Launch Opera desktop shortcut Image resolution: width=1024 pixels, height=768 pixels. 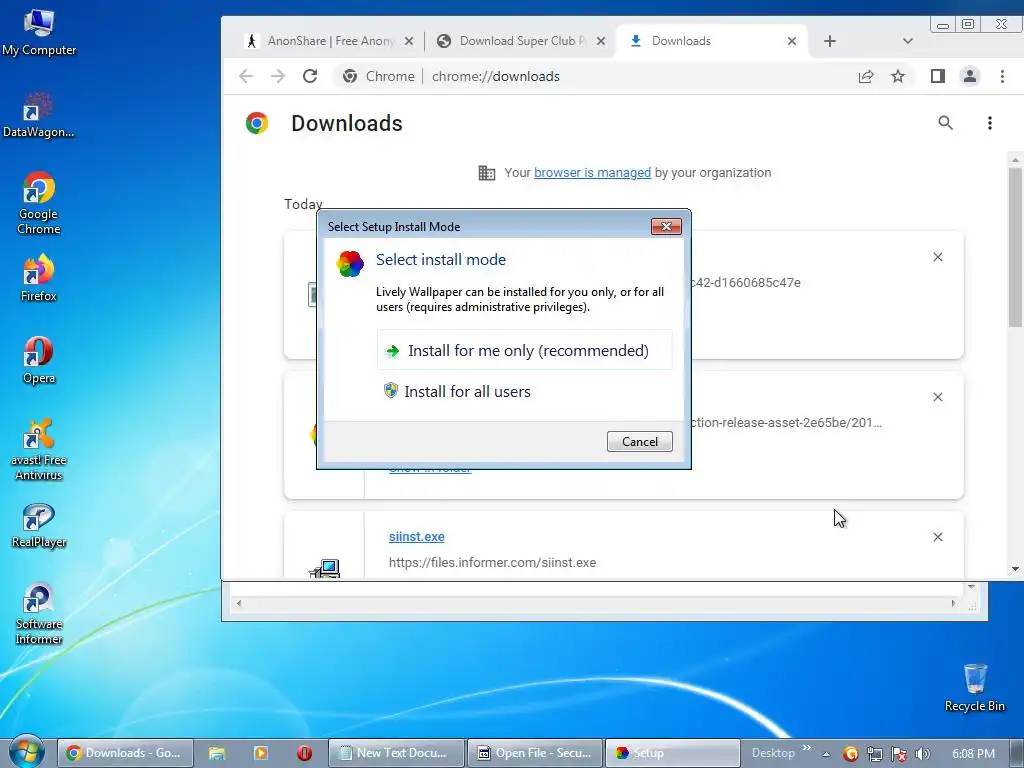[39, 360]
